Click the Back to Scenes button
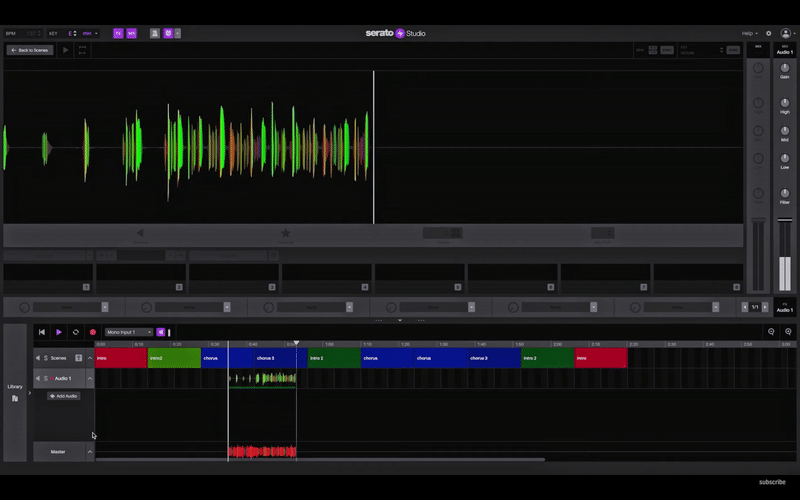 coord(30,50)
